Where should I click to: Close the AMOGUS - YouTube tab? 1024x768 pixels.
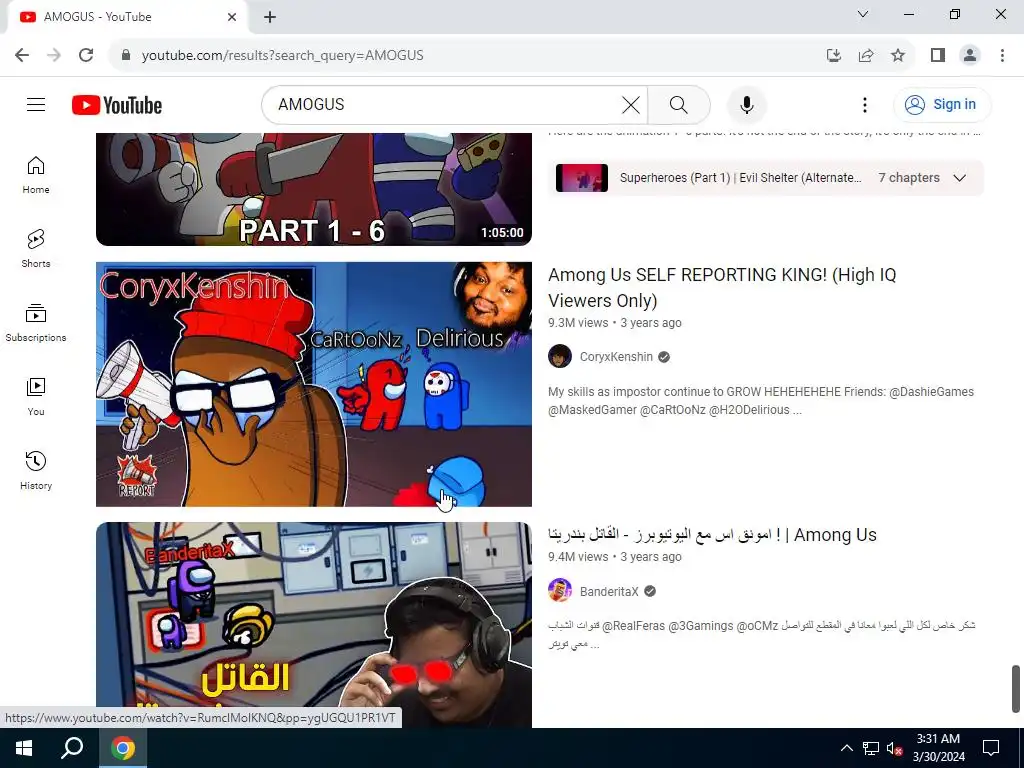(232, 17)
